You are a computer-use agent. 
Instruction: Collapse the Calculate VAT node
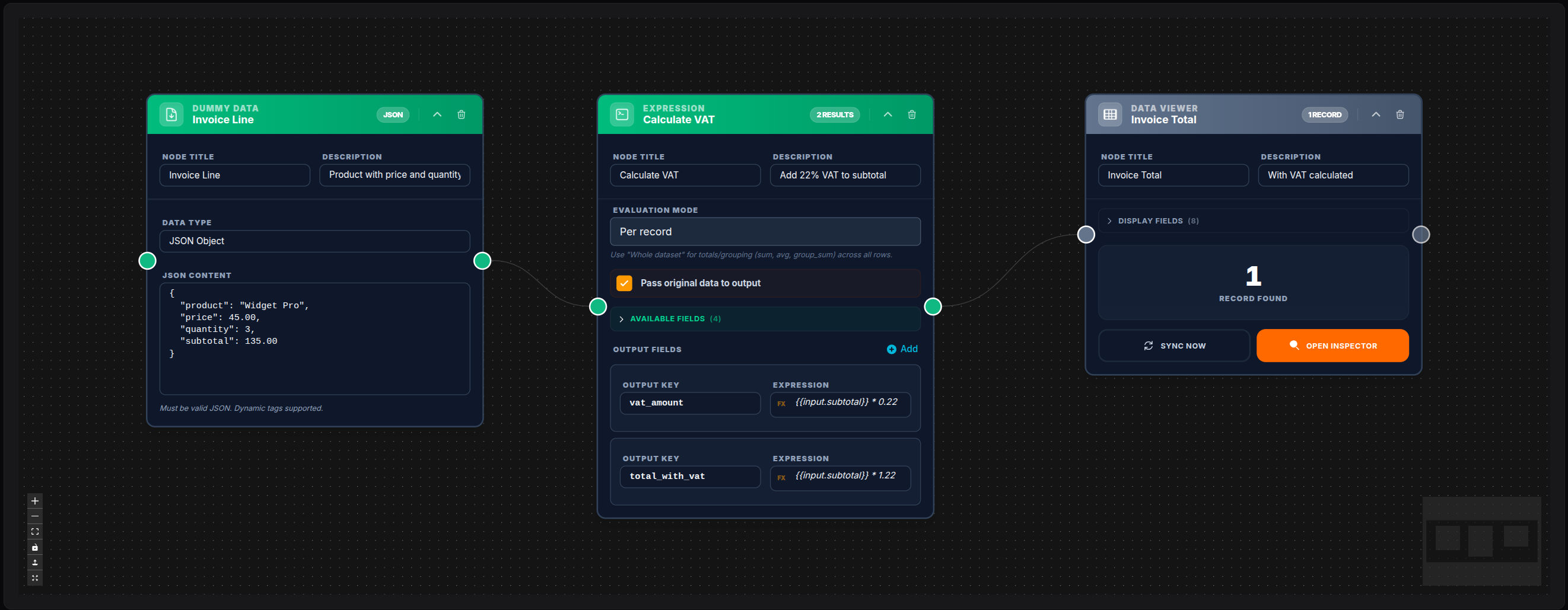pos(888,114)
